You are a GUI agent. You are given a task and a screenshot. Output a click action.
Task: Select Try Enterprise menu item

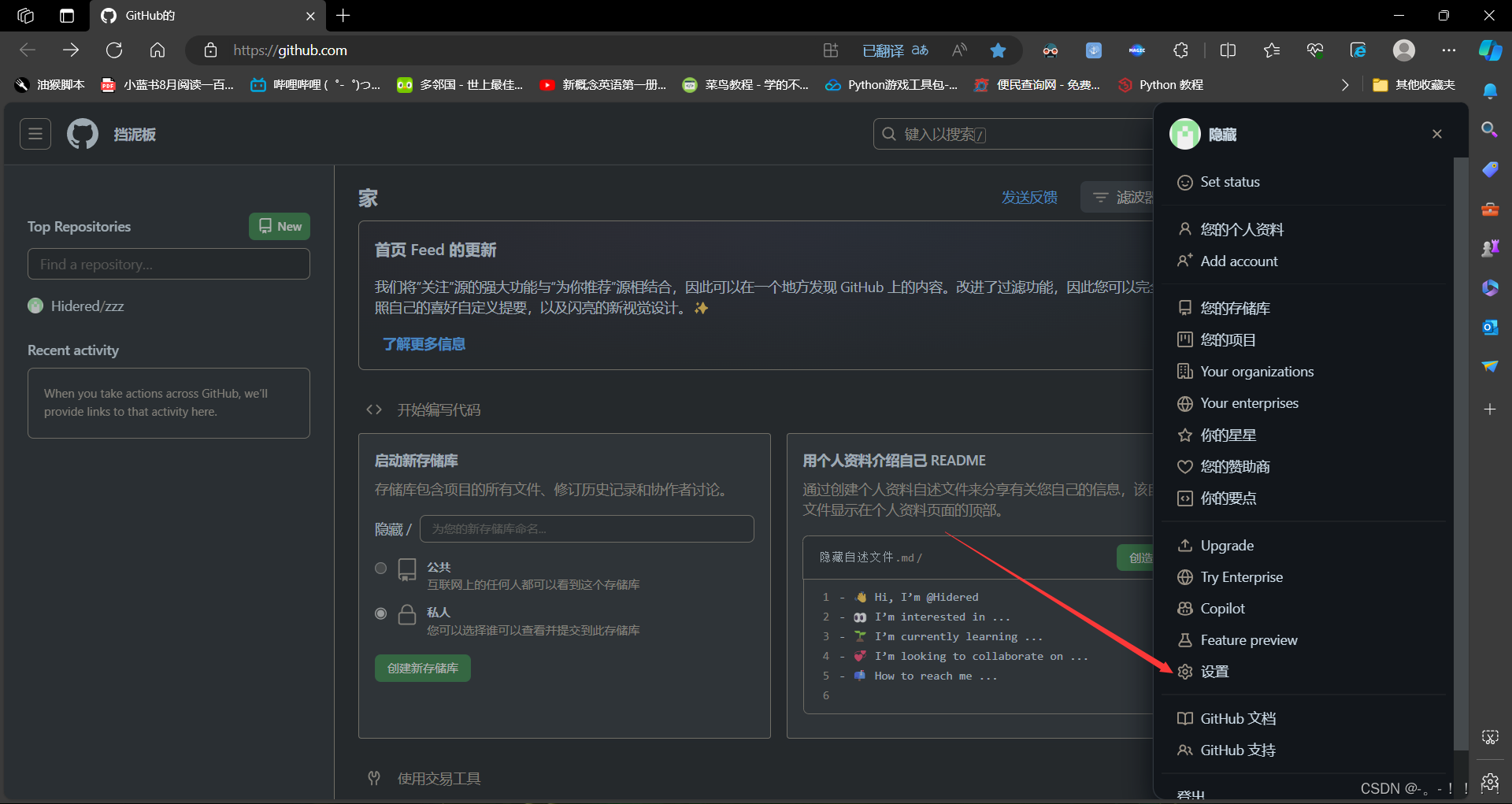point(1304,576)
